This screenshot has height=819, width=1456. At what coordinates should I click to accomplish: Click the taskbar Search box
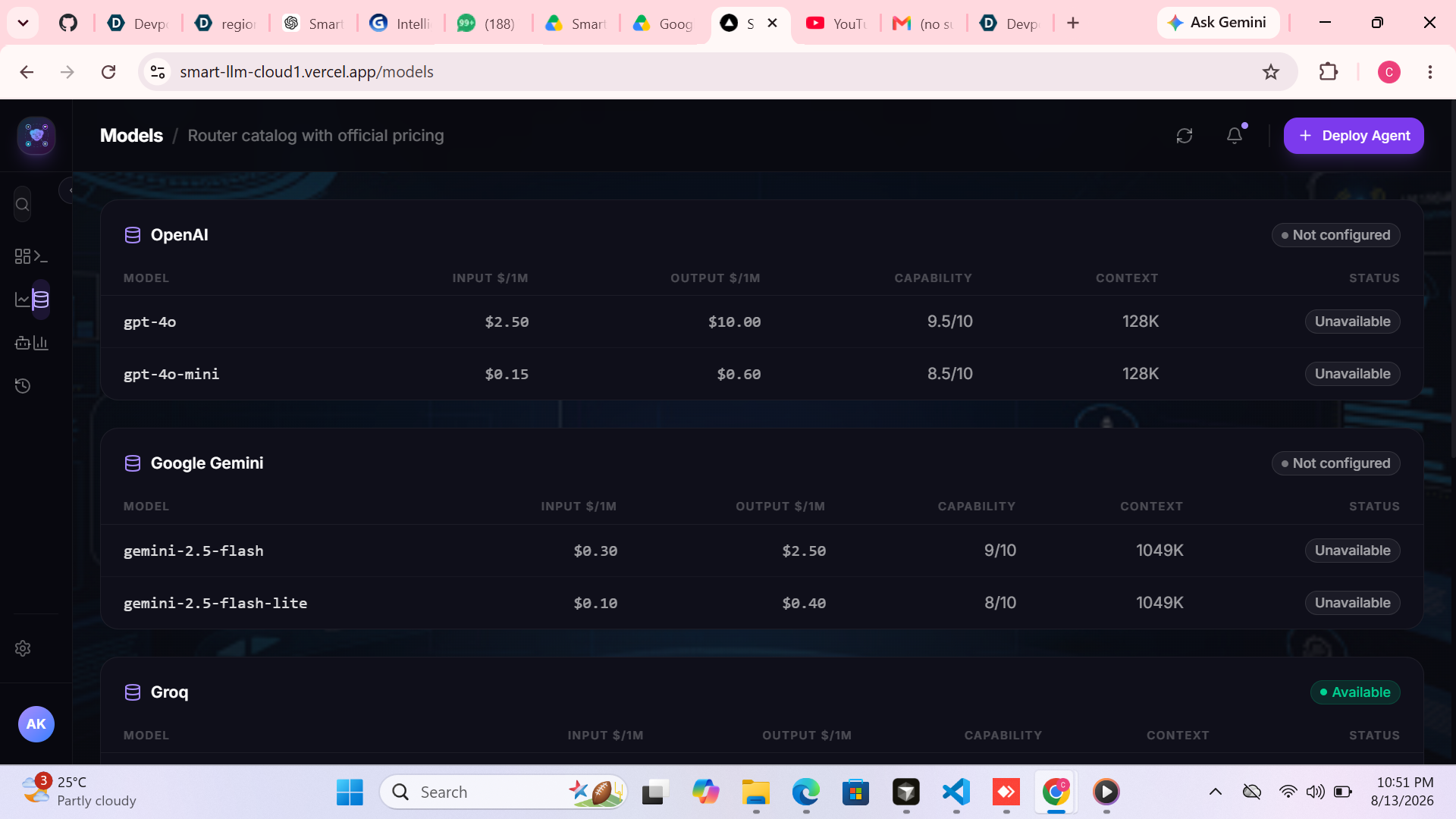504,792
